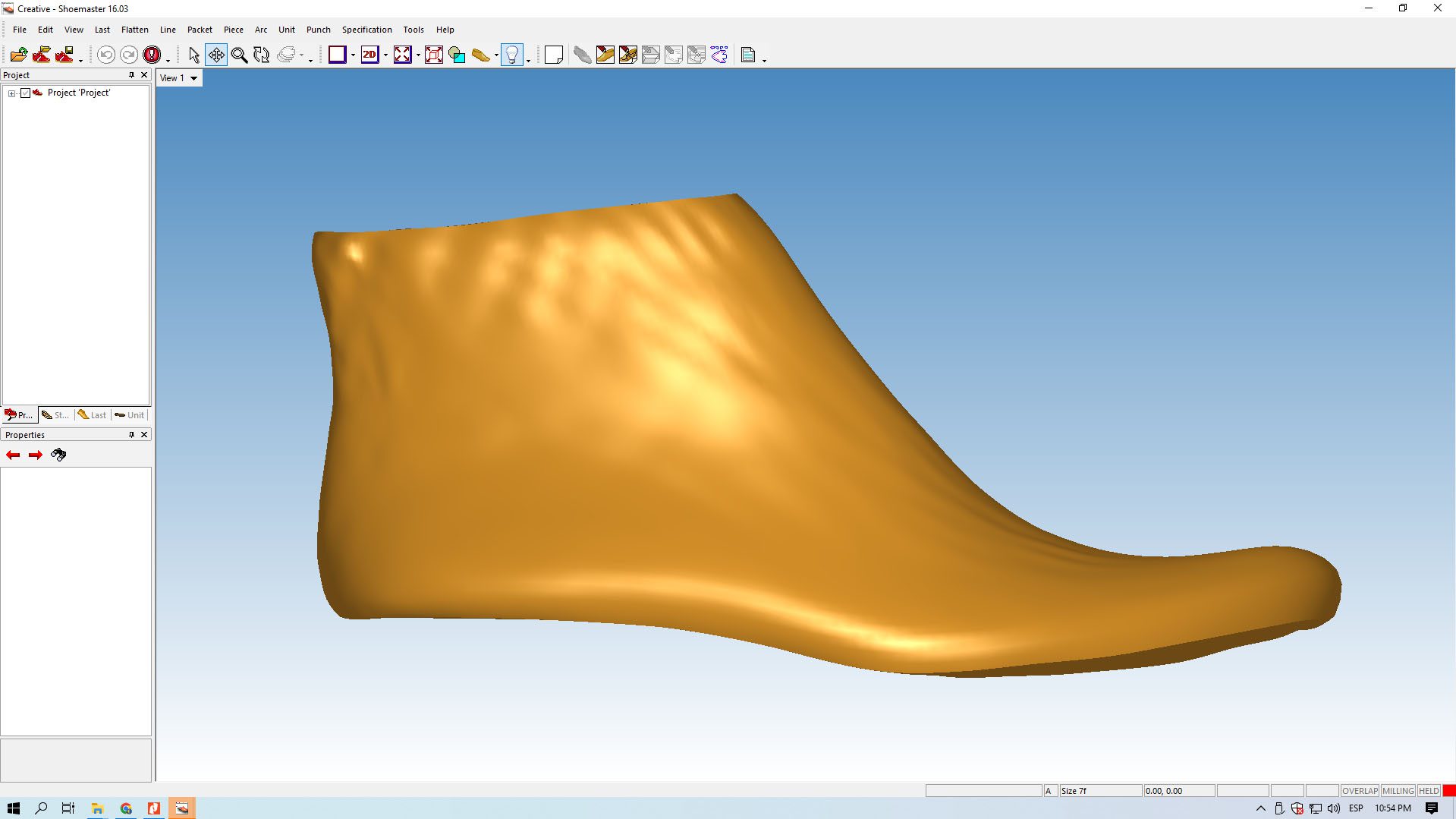Switch to 2D view mode icon
The width and height of the screenshot is (1456, 819).
[370, 55]
